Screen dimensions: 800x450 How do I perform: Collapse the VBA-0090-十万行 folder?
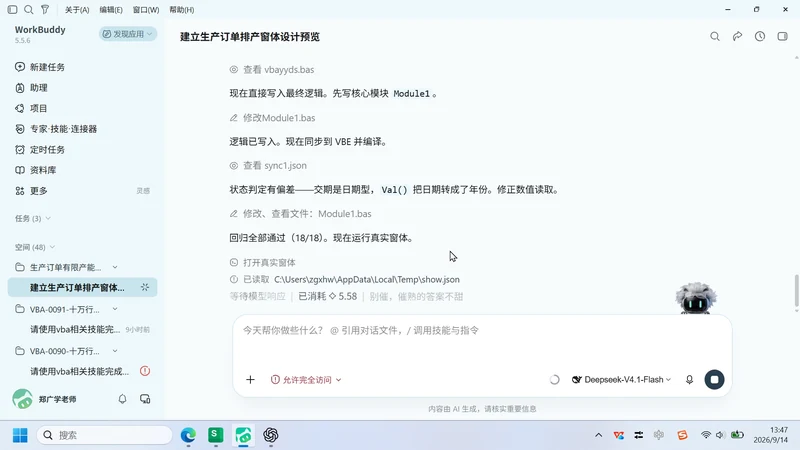(115, 351)
